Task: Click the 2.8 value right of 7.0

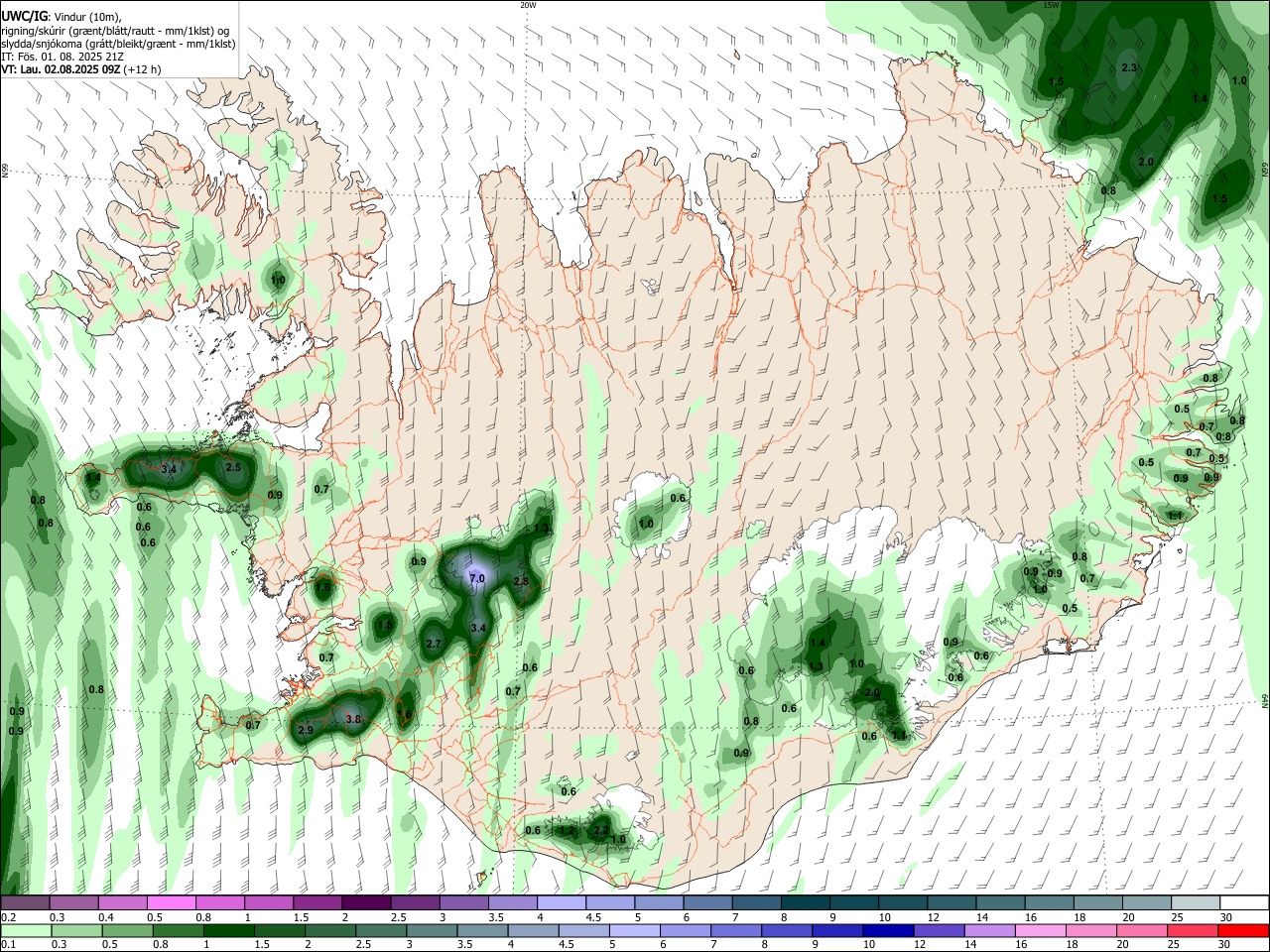Action: pyautogui.click(x=521, y=581)
